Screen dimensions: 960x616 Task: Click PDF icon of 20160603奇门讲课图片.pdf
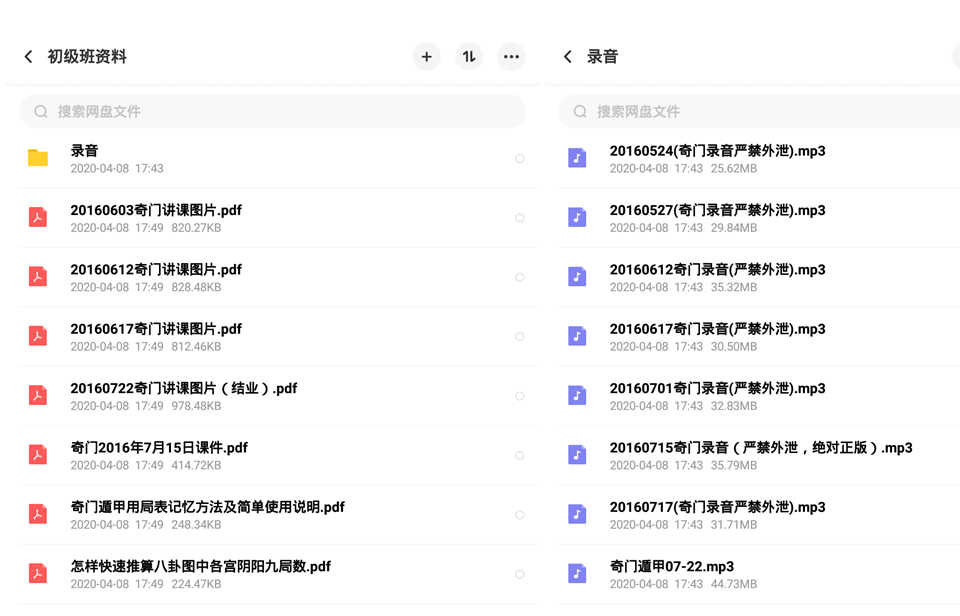(38, 217)
